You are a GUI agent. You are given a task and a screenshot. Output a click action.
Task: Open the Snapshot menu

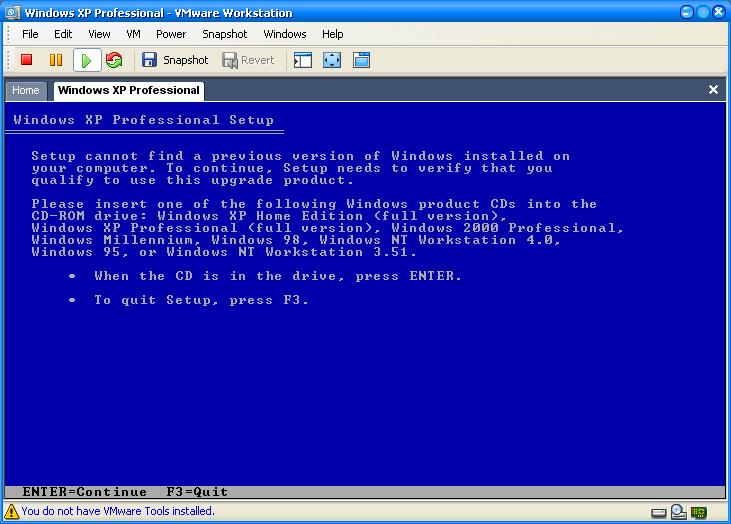(x=224, y=34)
